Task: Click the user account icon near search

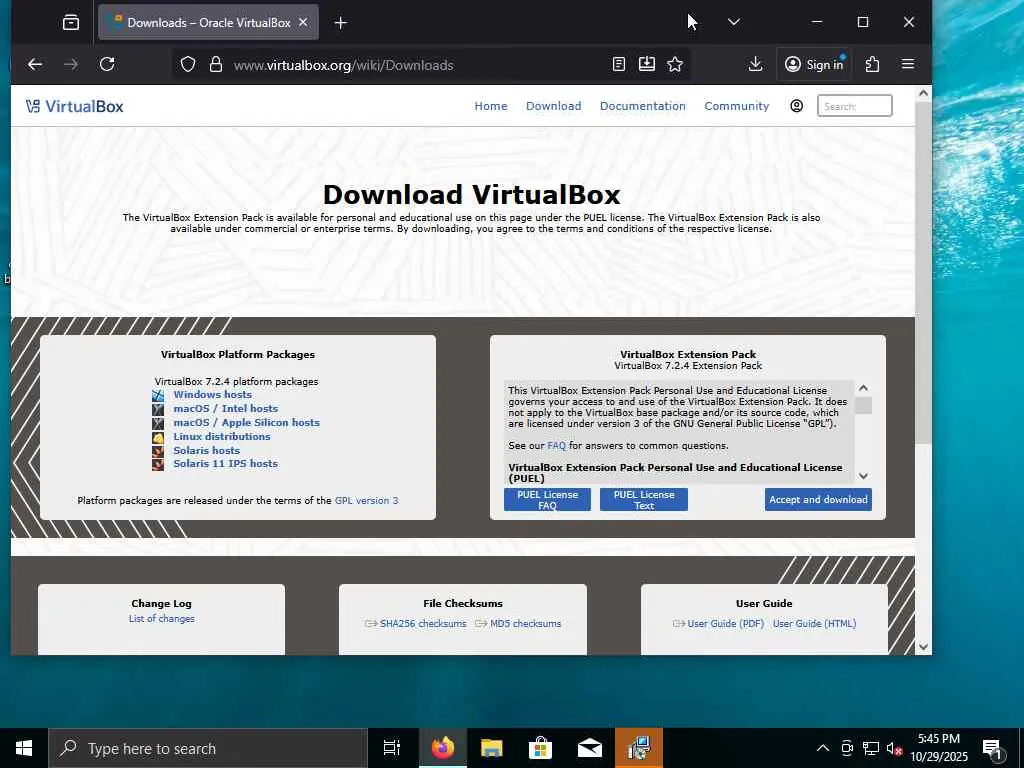Action: 796,106
